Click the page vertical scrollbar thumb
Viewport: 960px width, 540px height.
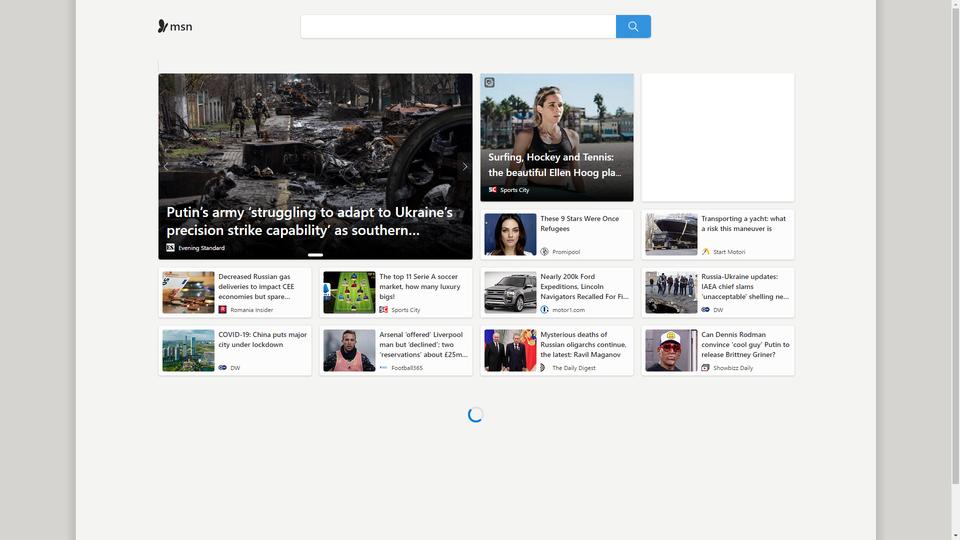pyautogui.click(x=955, y=245)
